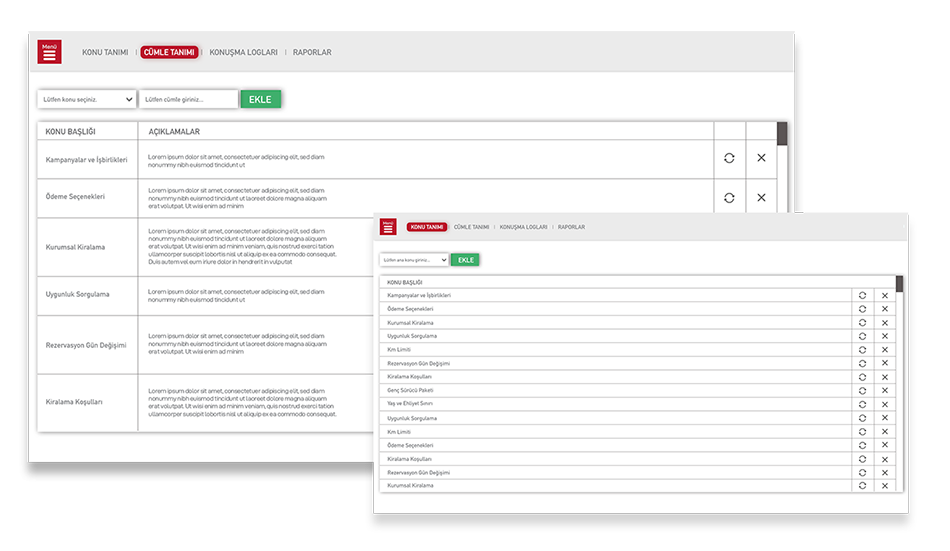This screenshot has width=950, height=551.
Task: Delete Kampanyalar ve İşbirlikleri in the small window list
Action: pos(884,295)
